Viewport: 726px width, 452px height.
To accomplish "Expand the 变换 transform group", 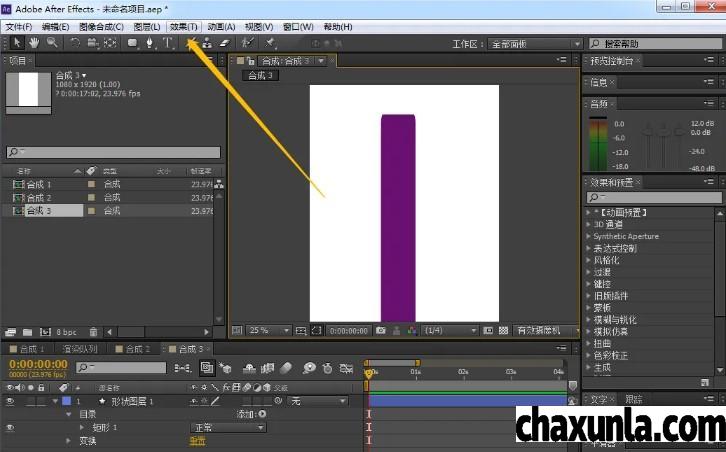I will tap(69, 440).
